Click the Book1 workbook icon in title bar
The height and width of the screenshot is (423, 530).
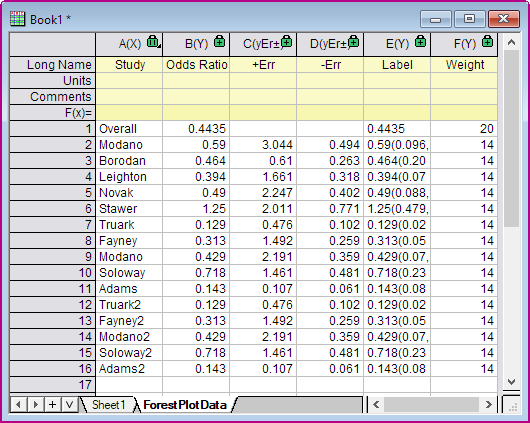(17, 19)
